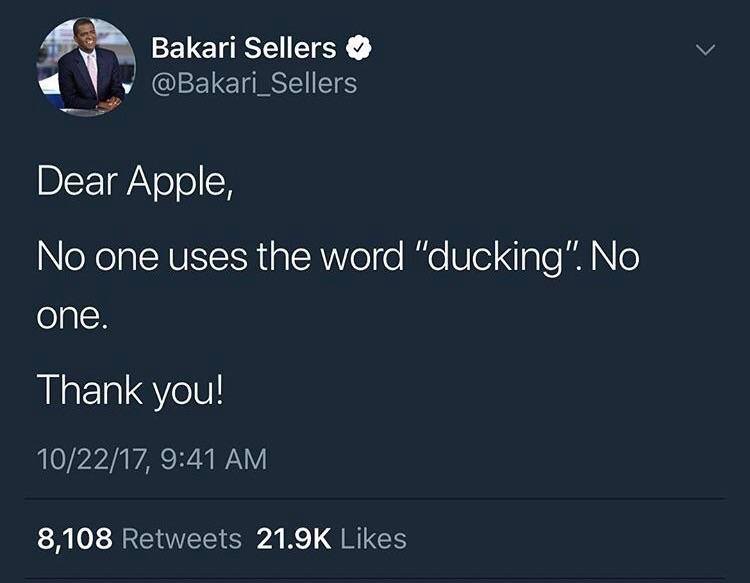Click the word "Apple," in the tweet
Viewport: 750px width, 583px height.
[x=183, y=182]
